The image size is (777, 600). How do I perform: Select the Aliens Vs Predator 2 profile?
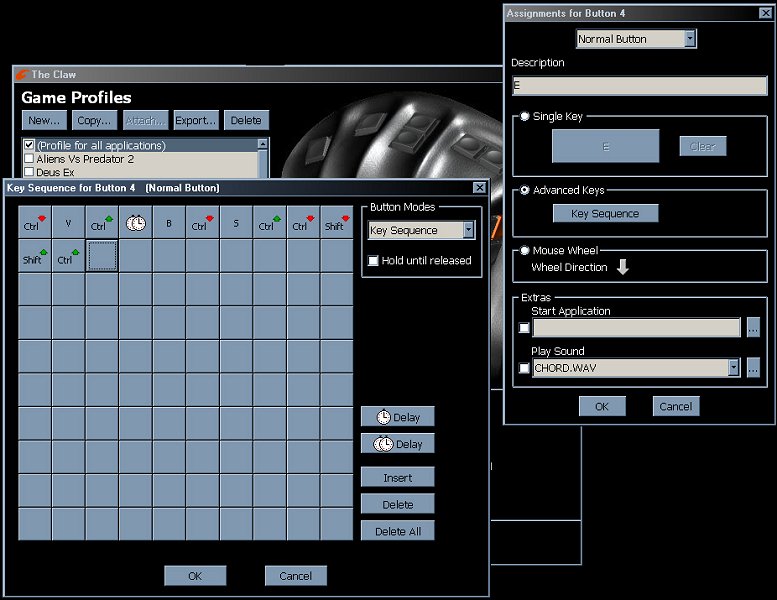(x=85, y=159)
